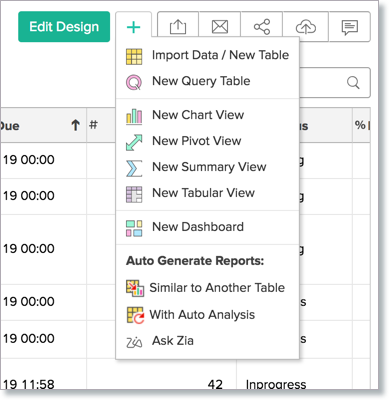The width and height of the screenshot is (389, 400).
Task: Click the Similar to Another Table icon
Action: pyautogui.click(x=135, y=288)
